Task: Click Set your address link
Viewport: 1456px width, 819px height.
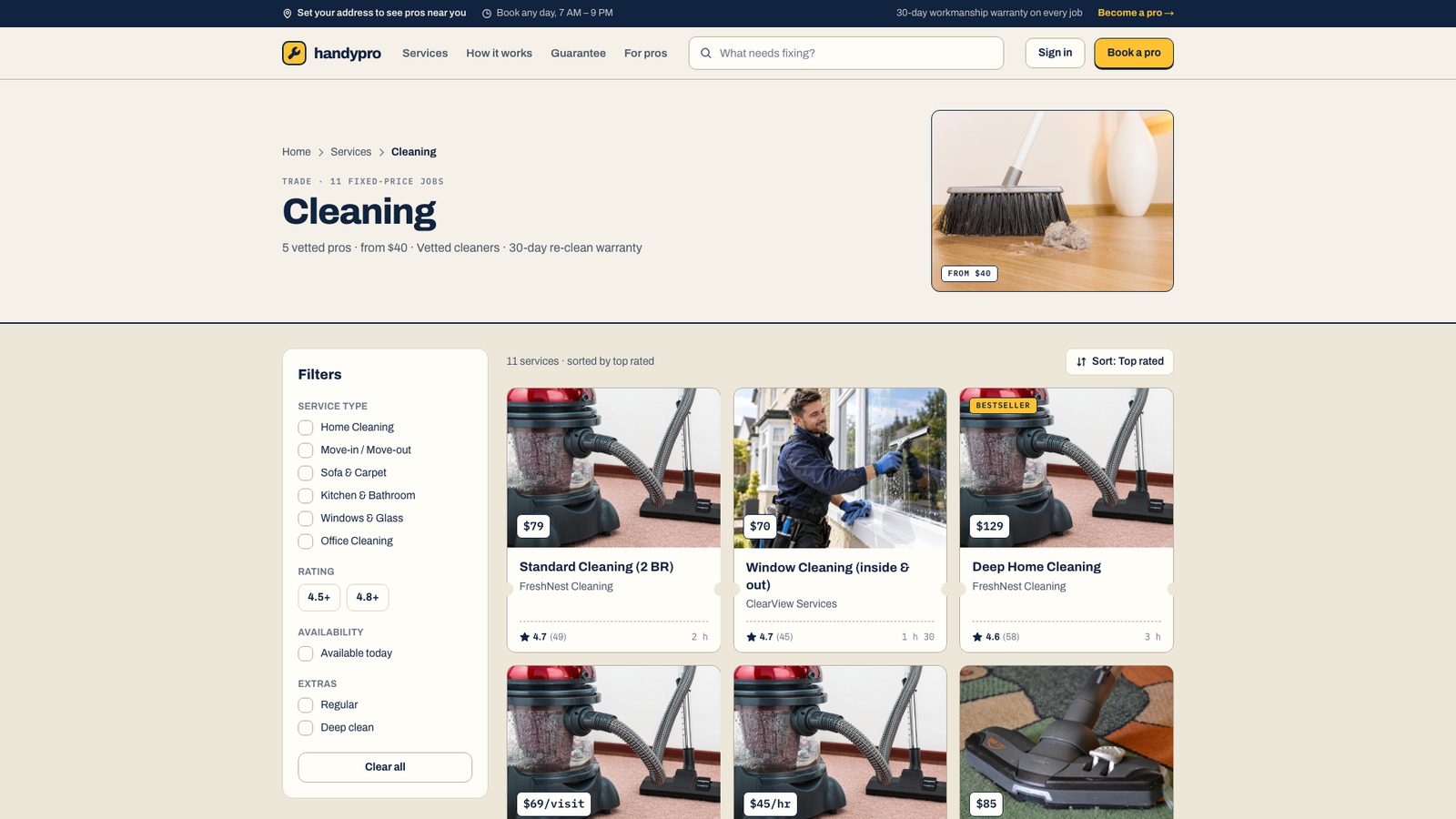Action: [x=381, y=13]
